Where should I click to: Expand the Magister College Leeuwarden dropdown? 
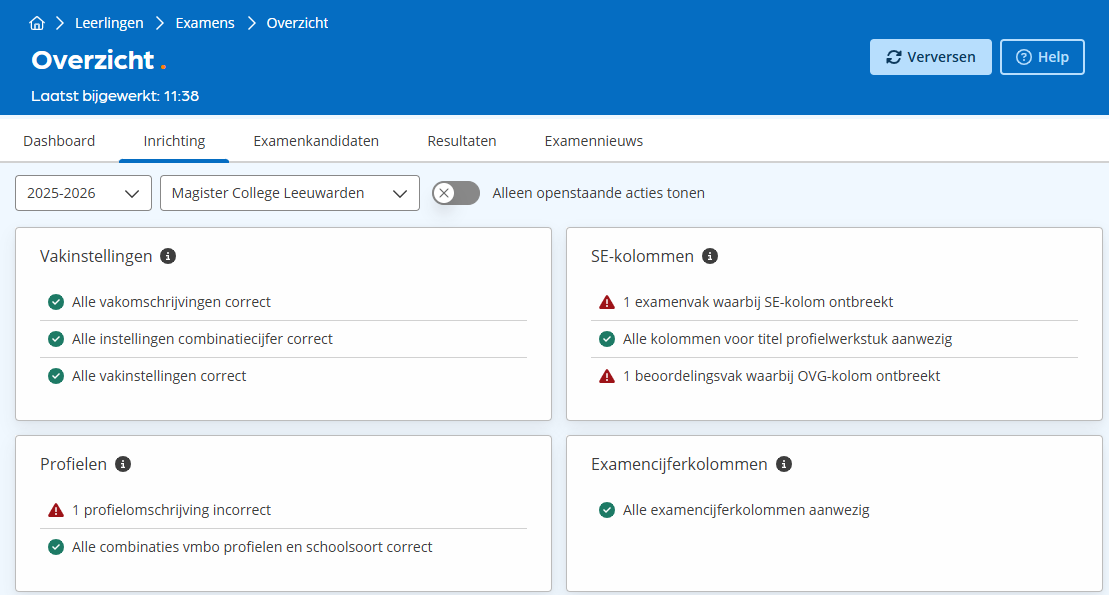point(289,193)
